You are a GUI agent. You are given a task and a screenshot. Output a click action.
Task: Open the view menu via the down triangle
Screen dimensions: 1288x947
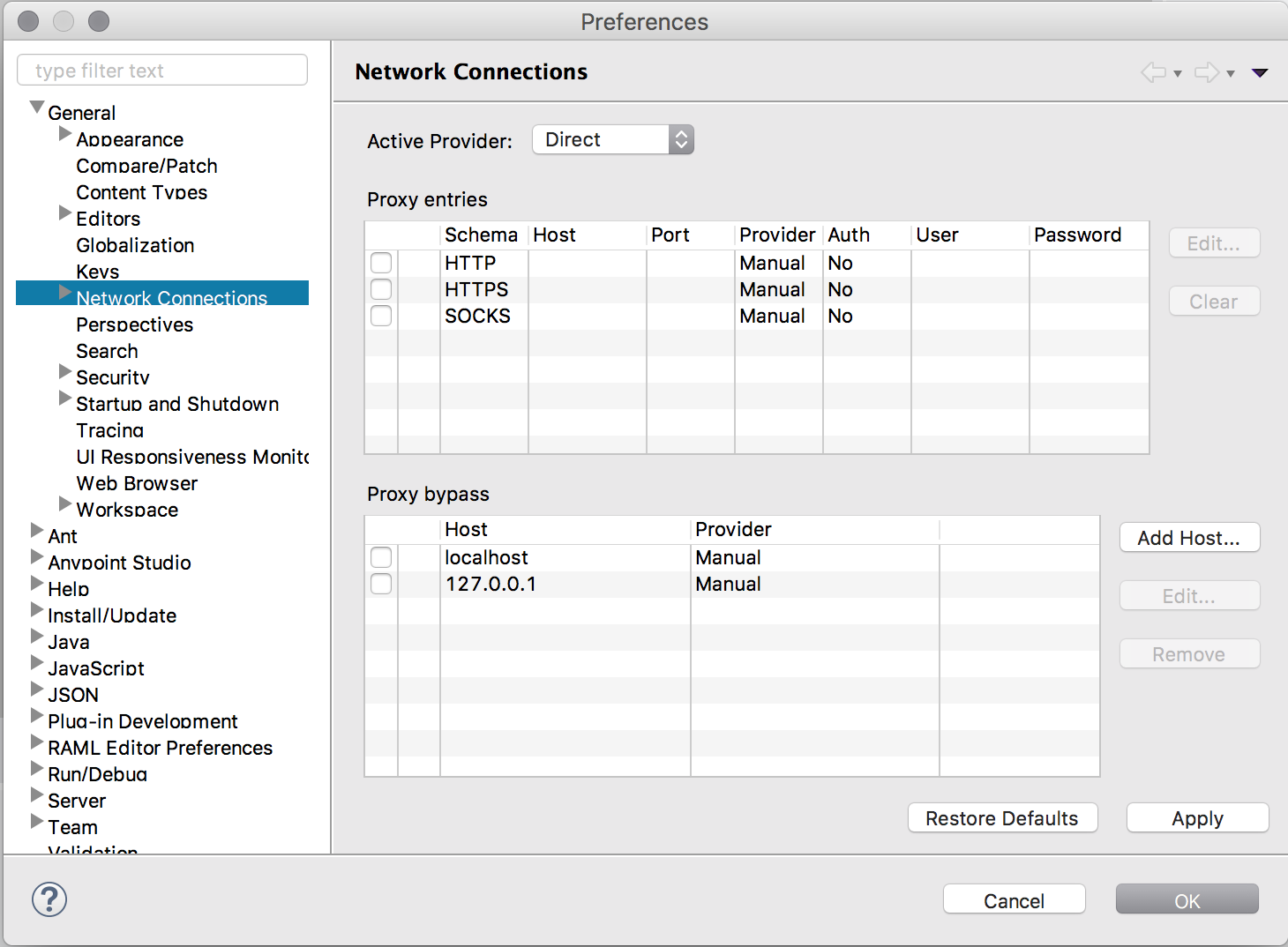(x=1260, y=72)
